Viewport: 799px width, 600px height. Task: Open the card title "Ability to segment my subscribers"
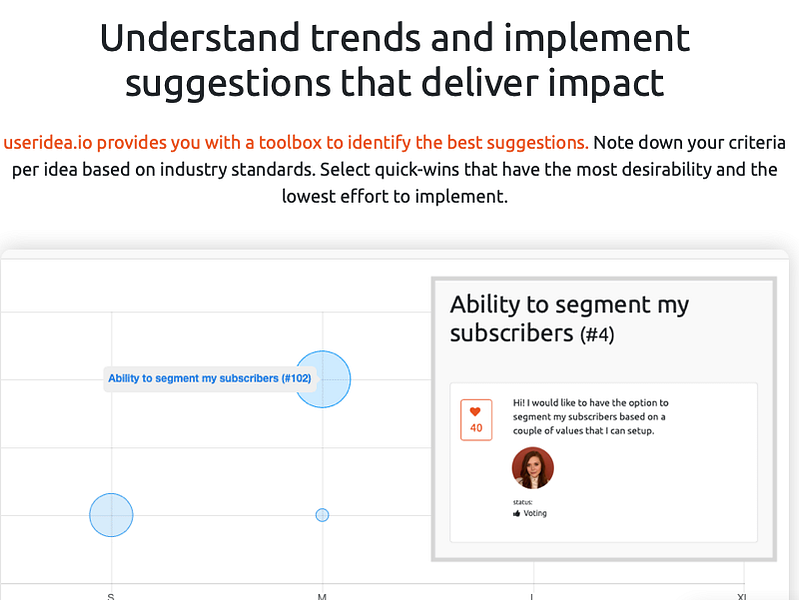(569, 319)
